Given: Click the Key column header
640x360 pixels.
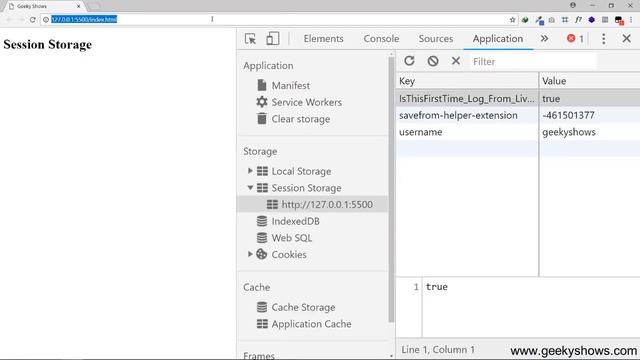Looking at the screenshot, I should click(467, 81).
